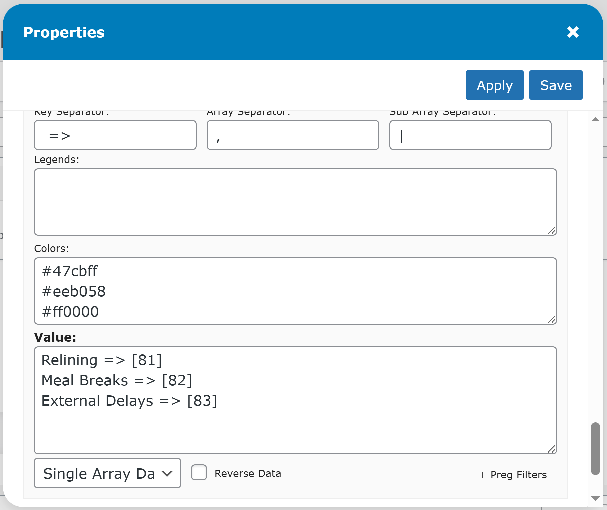Toggle the Reverse Data checkbox
The image size is (607, 510).
pos(199,473)
